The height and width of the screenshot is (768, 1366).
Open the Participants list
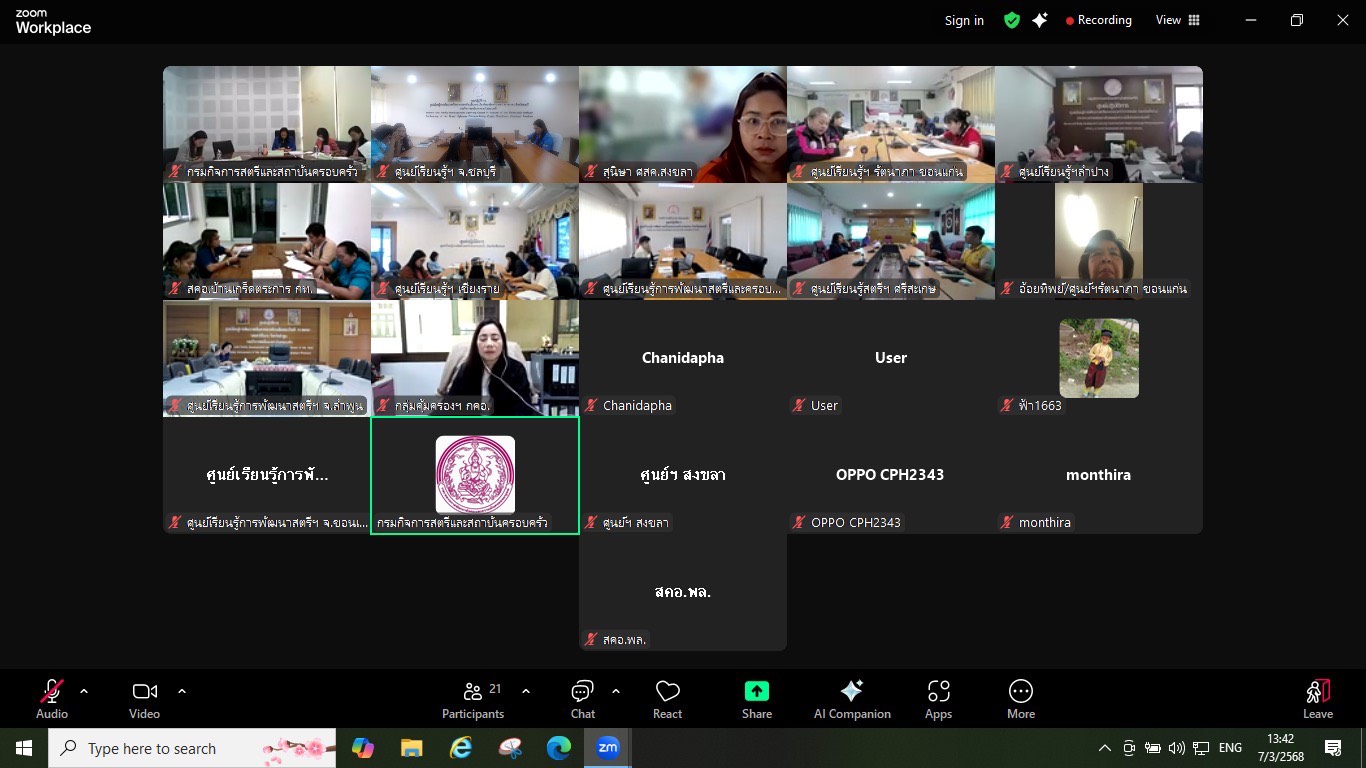[473, 698]
